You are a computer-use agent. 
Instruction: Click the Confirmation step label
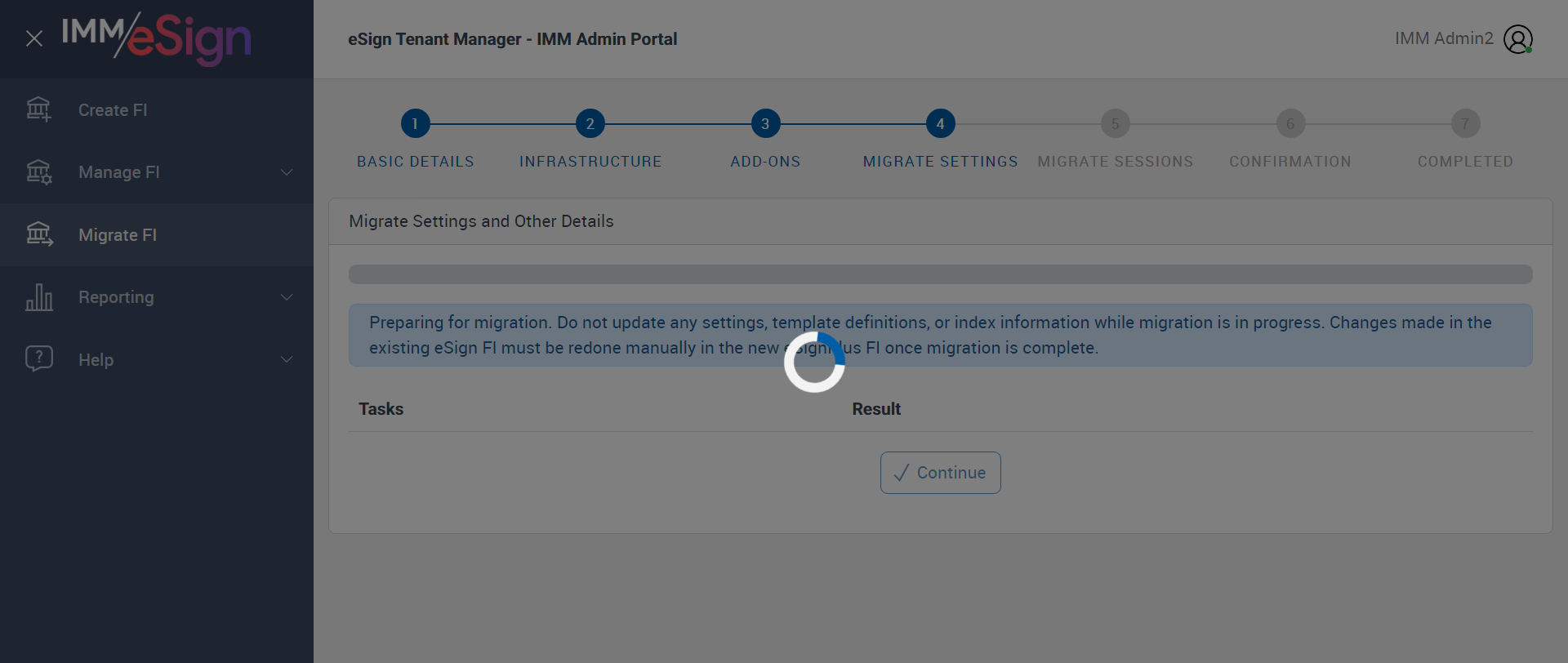[1290, 162]
